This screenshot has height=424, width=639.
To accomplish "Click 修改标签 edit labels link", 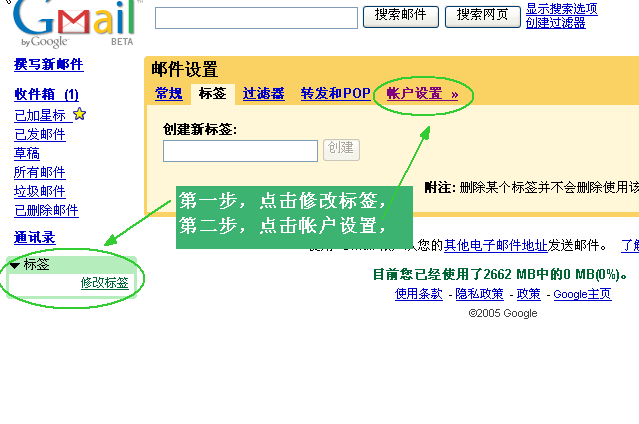I will (105, 283).
